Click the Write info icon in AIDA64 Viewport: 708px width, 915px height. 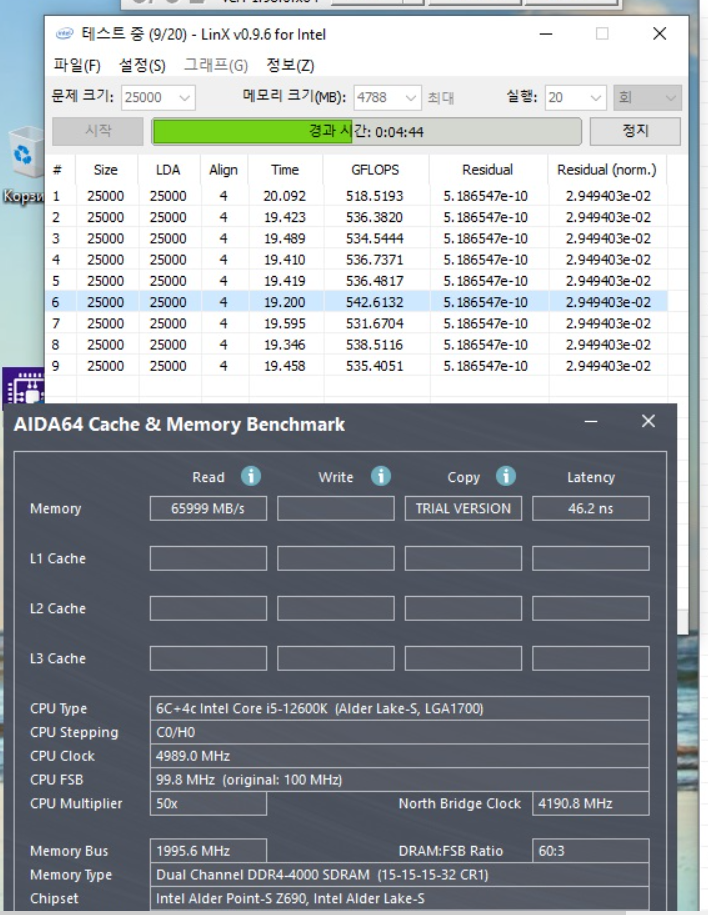click(x=381, y=476)
